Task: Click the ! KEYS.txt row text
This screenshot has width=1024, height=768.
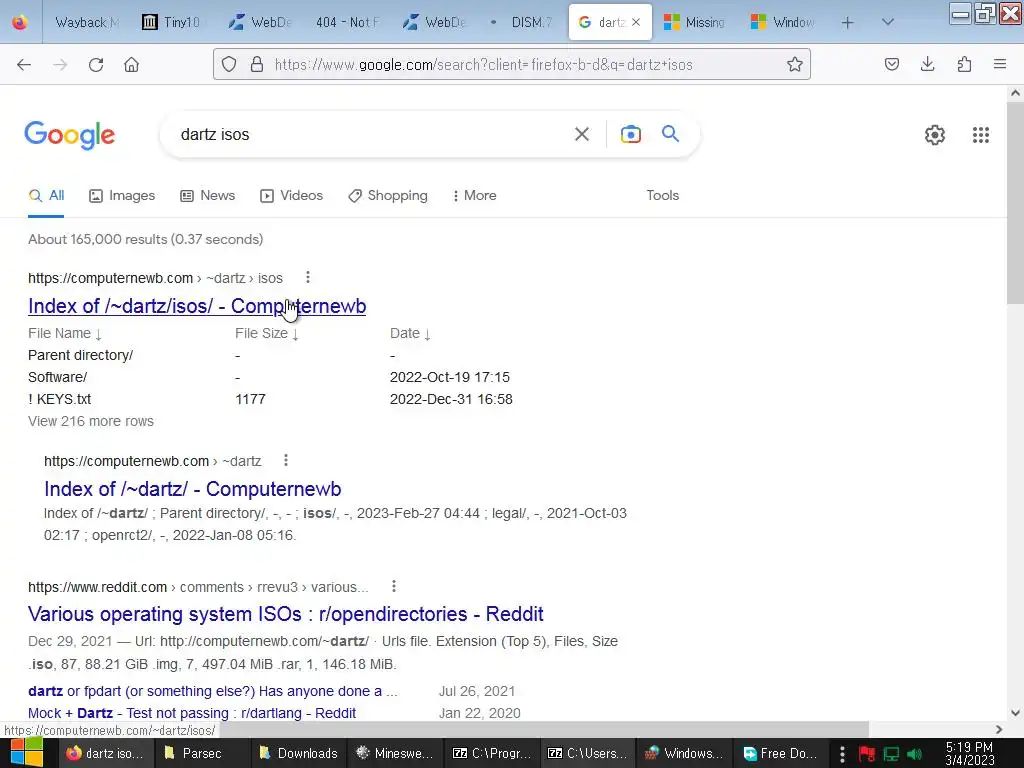Action: (x=59, y=399)
